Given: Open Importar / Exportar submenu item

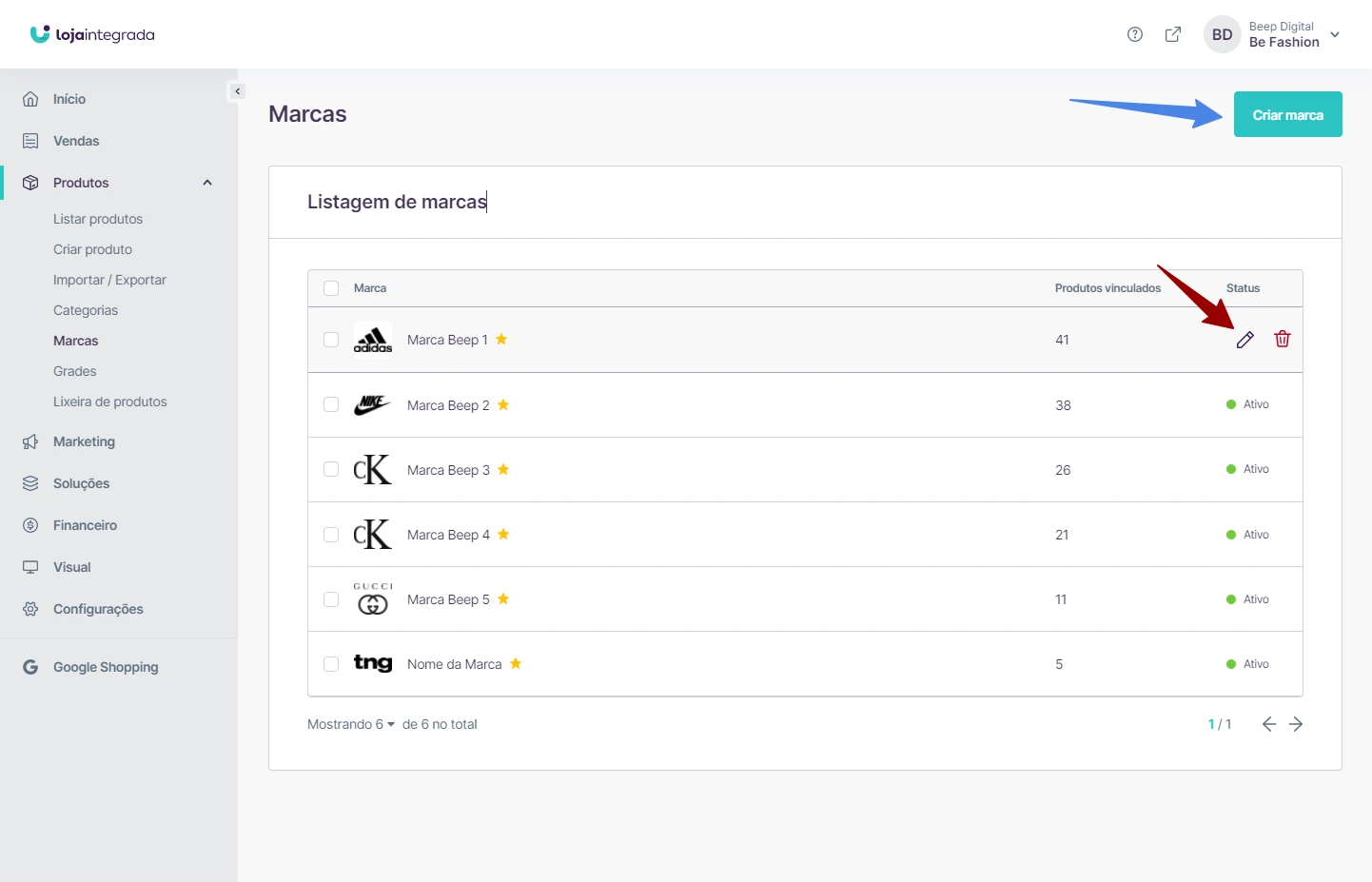Looking at the screenshot, I should 109,280.
